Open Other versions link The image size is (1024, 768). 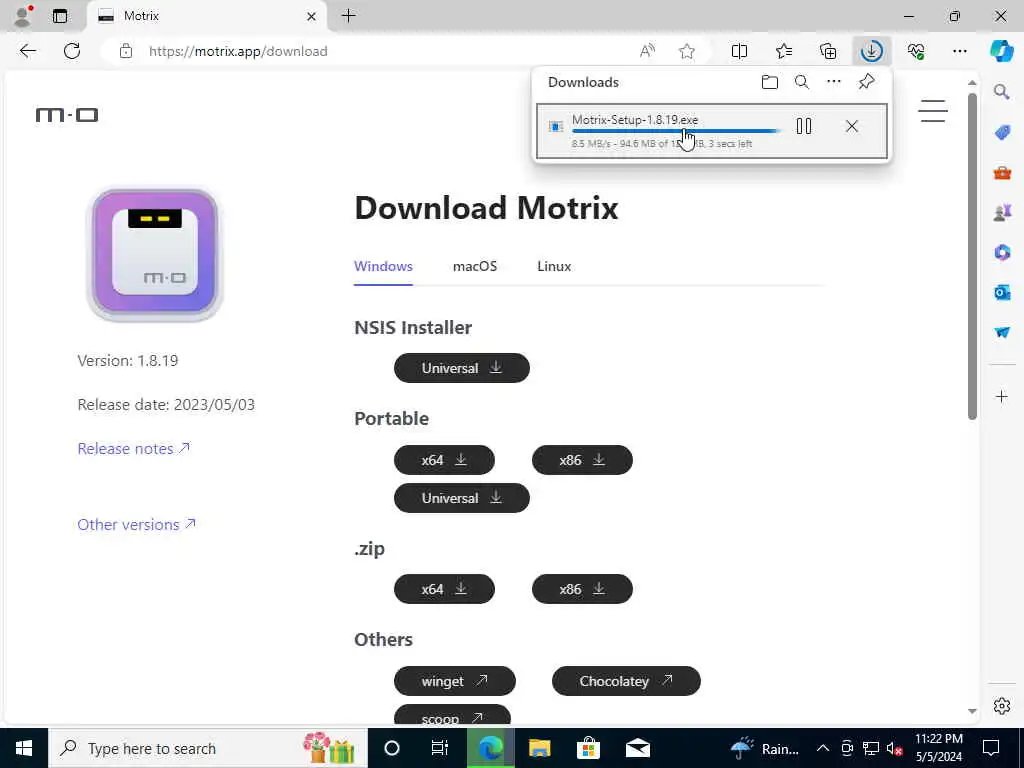[x=136, y=524]
